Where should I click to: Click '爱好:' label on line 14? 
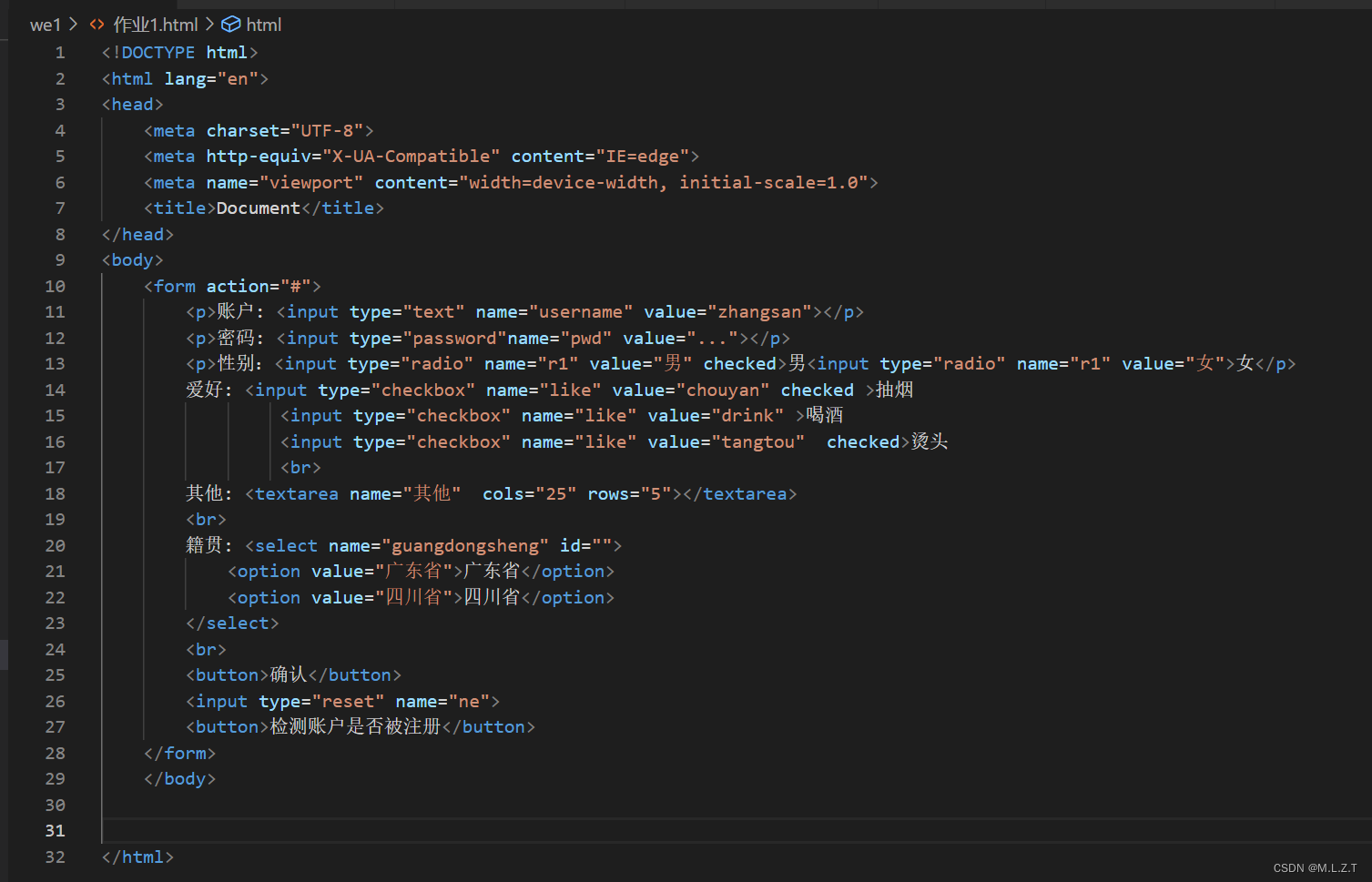209,390
